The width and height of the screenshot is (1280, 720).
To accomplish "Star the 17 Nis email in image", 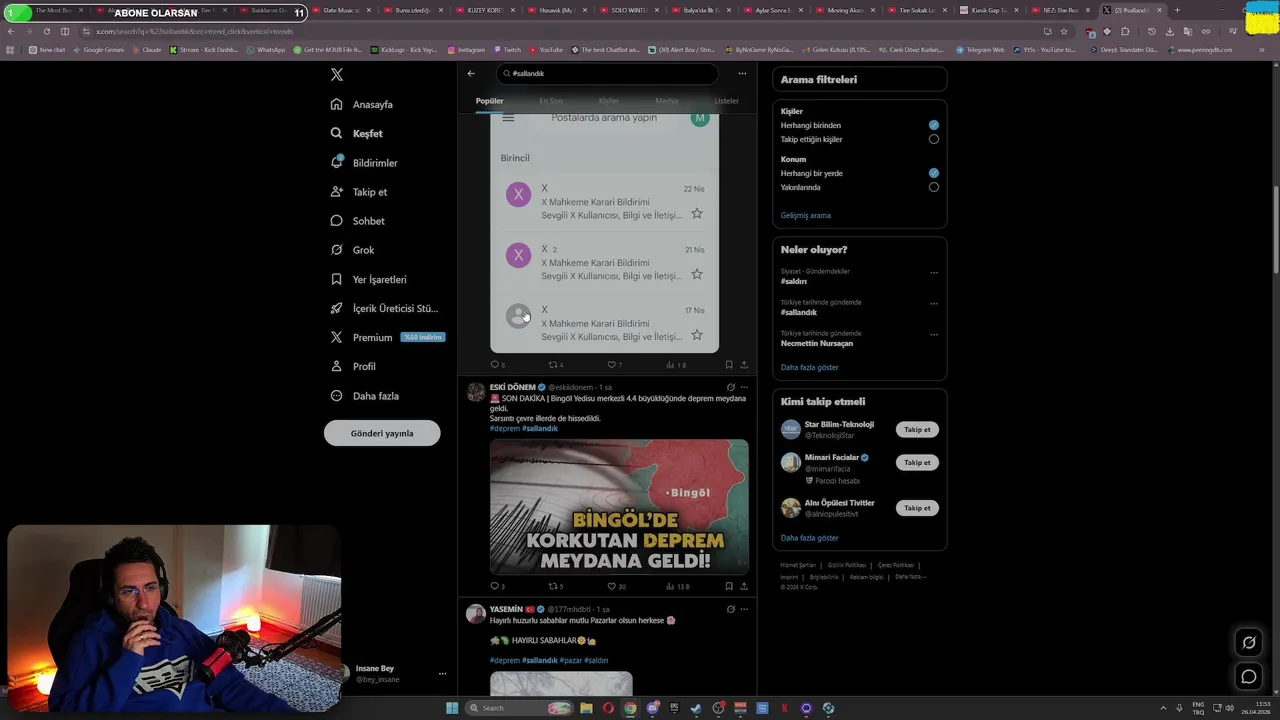I will (697, 335).
